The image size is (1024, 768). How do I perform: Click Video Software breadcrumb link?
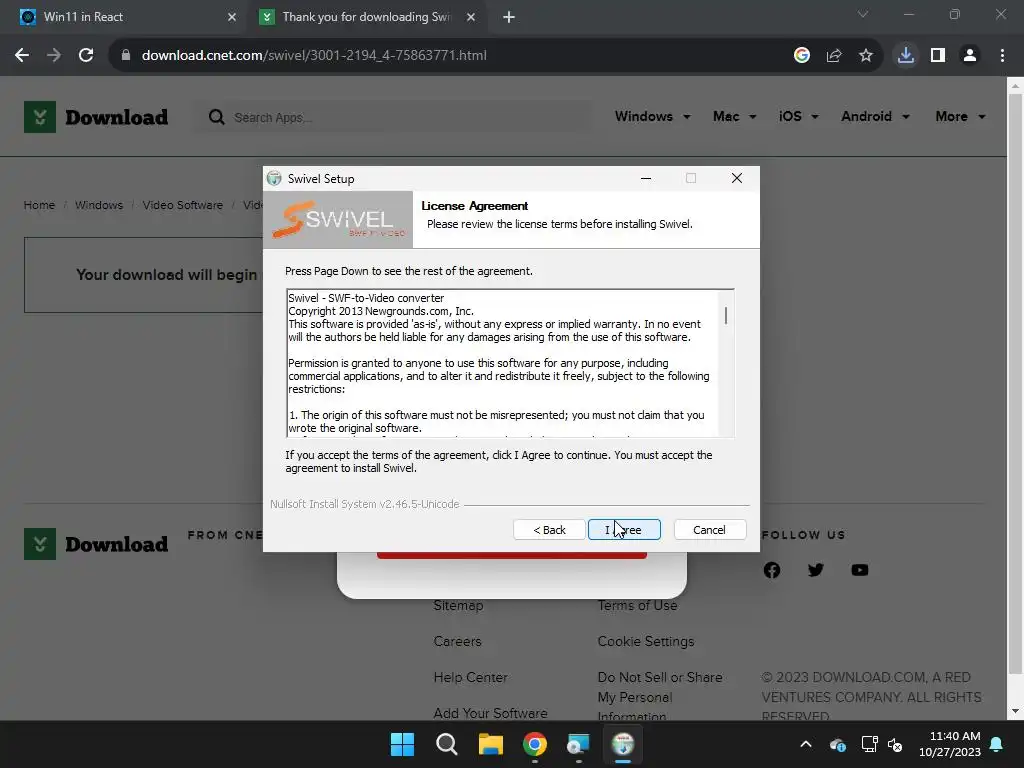point(183,205)
